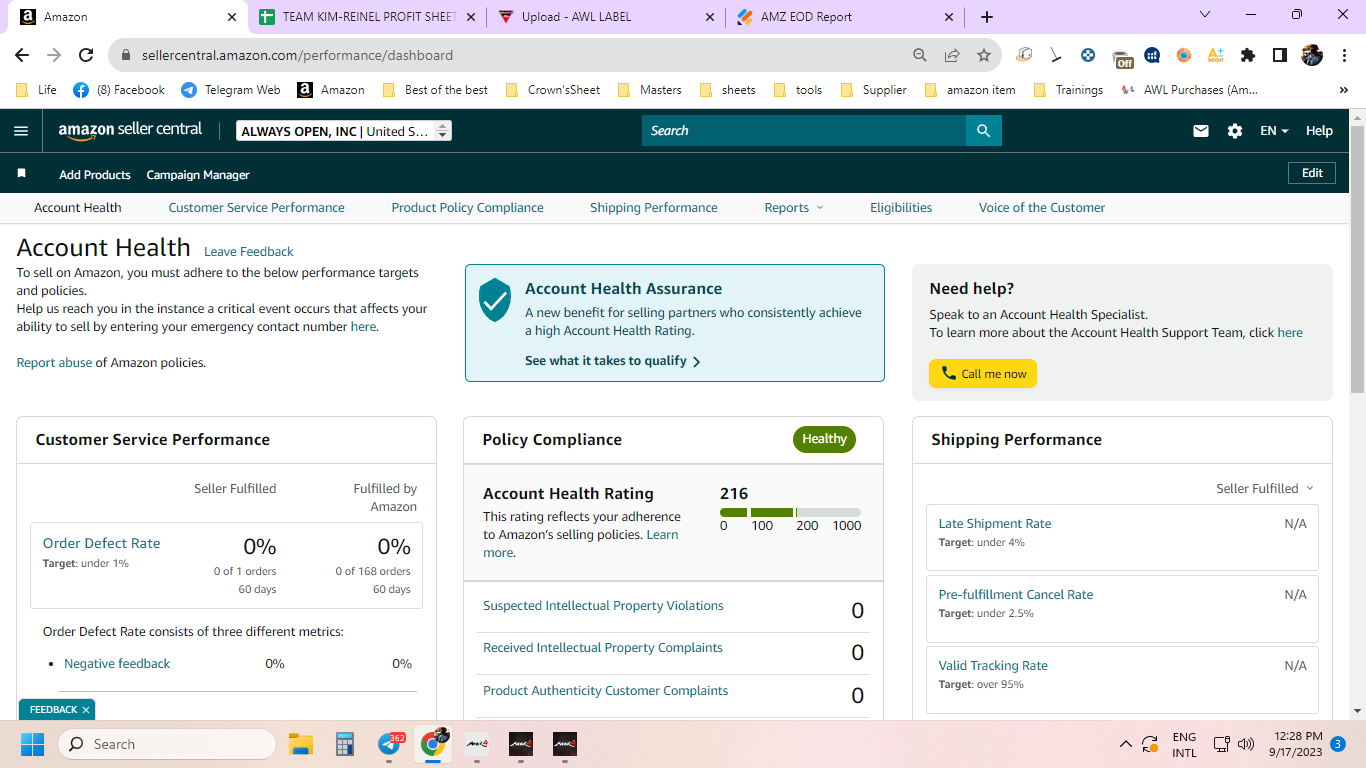This screenshot has width=1366, height=768.
Task: Show more bookmarks with the double chevron
Action: (1342, 90)
